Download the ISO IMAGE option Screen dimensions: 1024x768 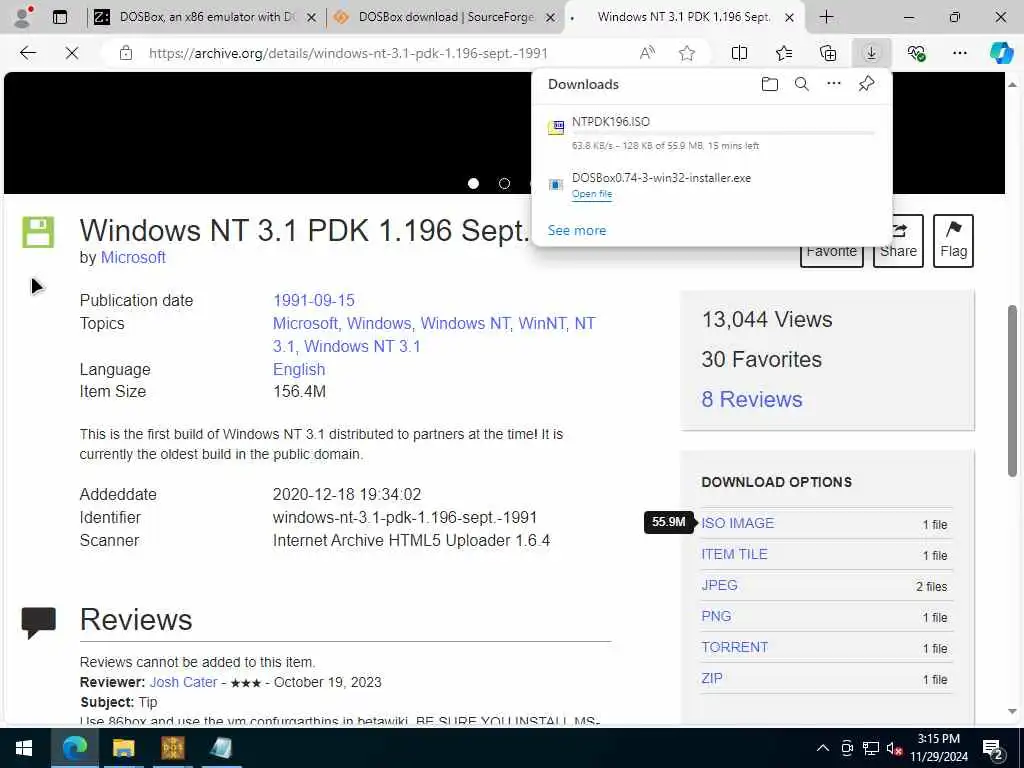coord(737,523)
